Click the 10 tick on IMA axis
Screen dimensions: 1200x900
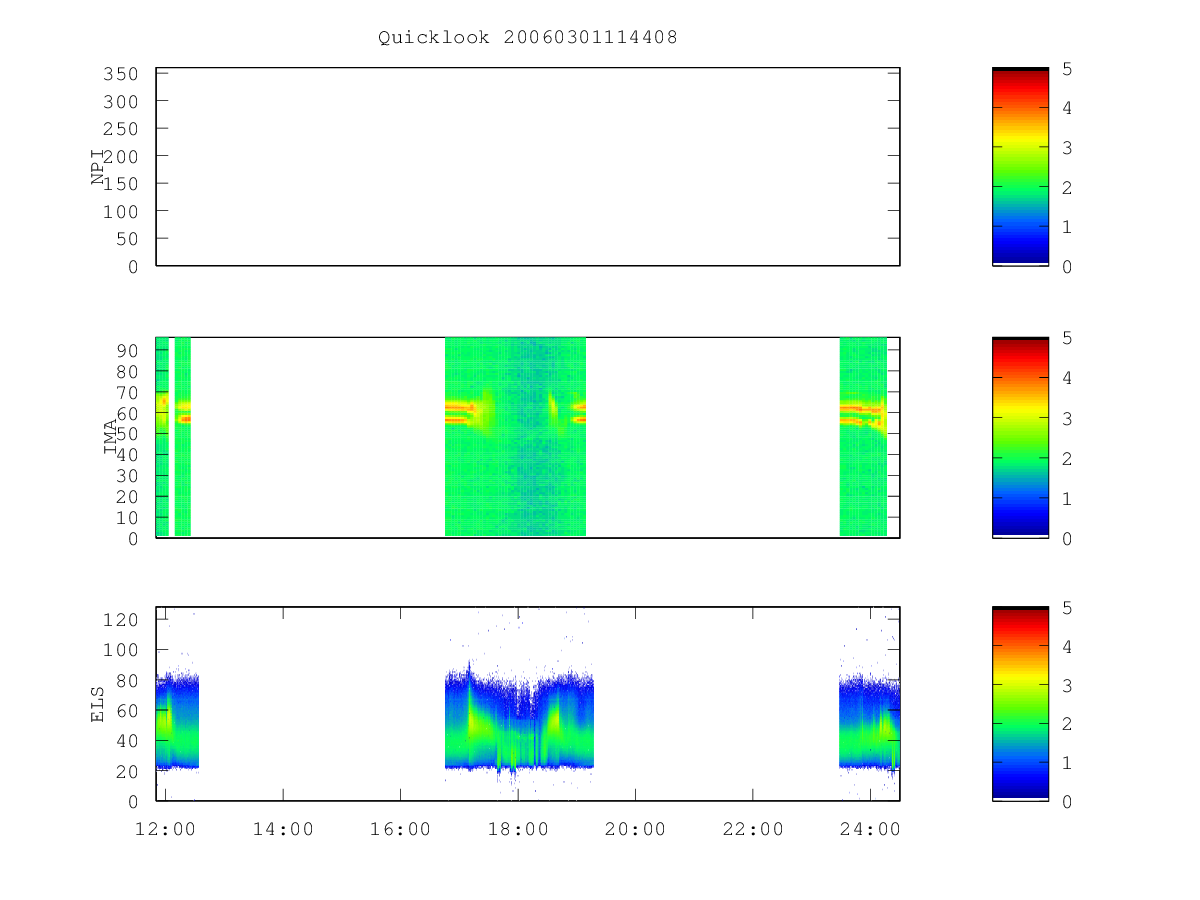(x=128, y=518)
